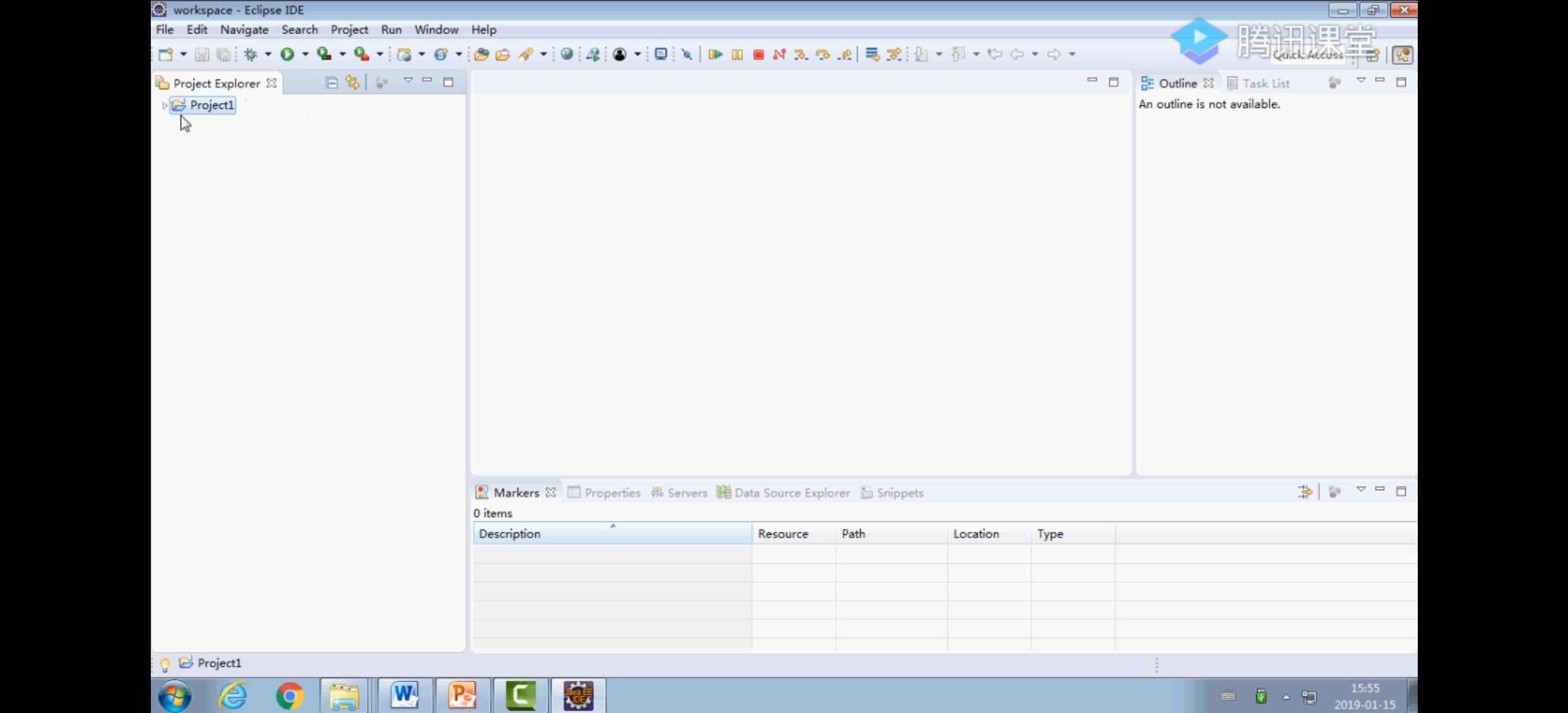Image resolution: width=1568 pixels, height=713 pixels.
Task: Open the New wizard dropdown arrow
Action: point(183,54)
